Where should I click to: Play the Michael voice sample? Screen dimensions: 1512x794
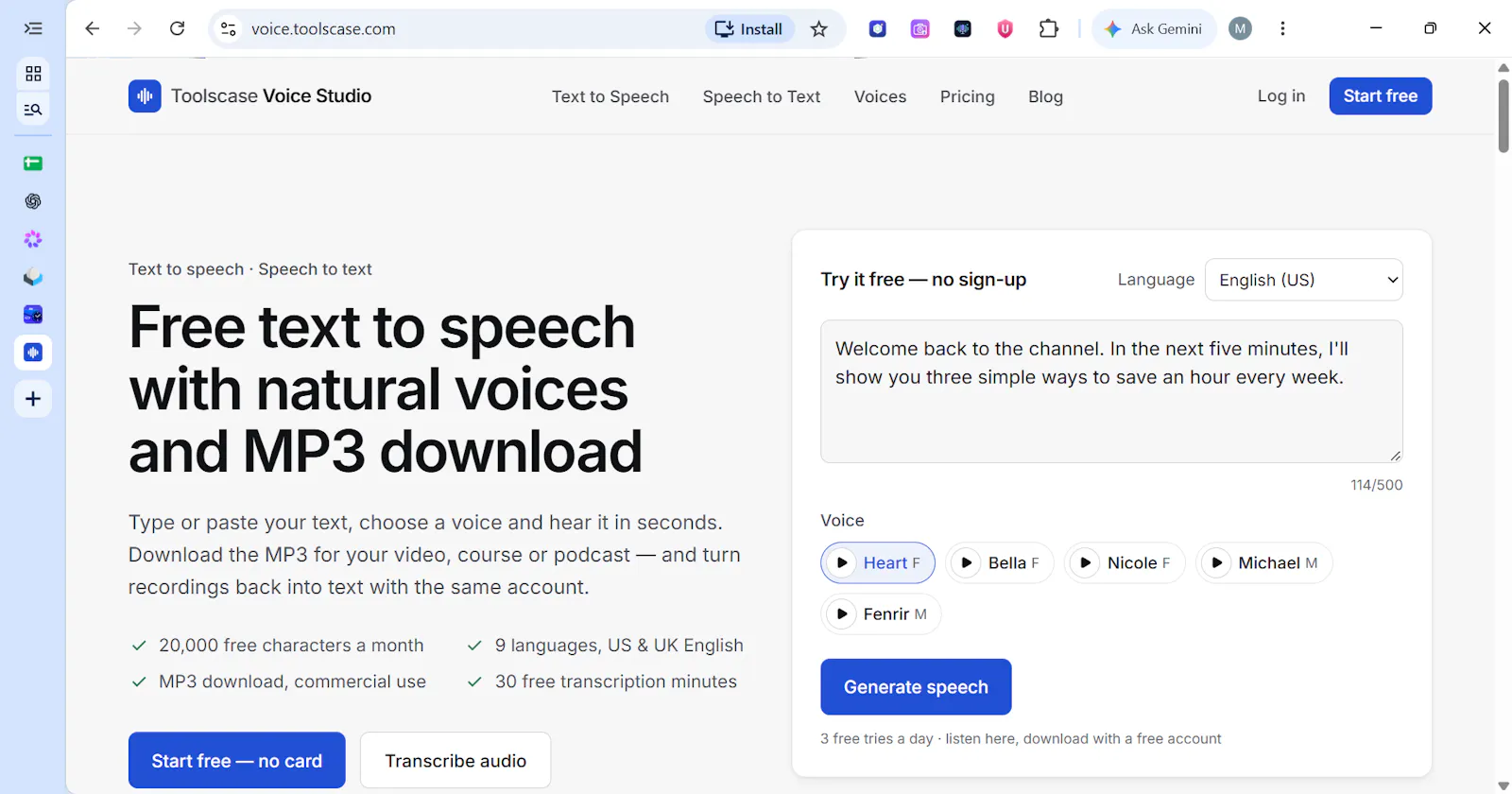[x=1216, y=562]
